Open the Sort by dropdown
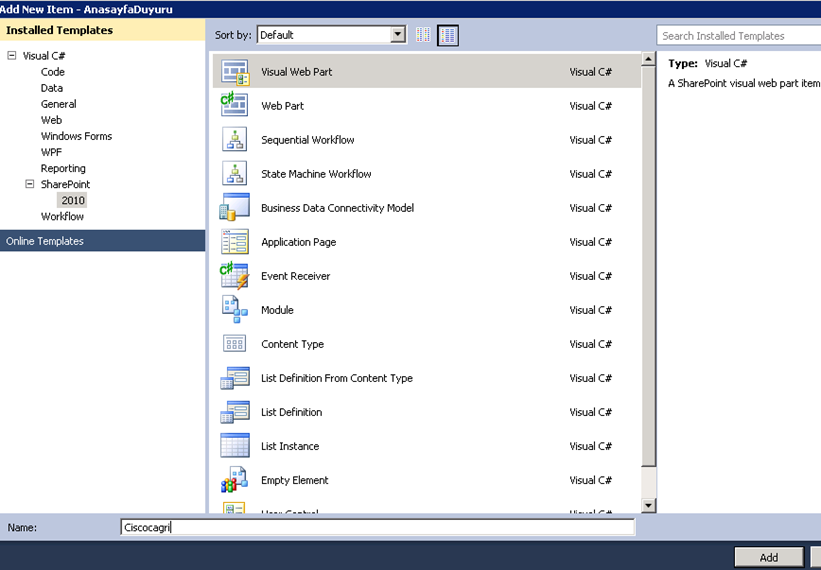 point(398,35)
